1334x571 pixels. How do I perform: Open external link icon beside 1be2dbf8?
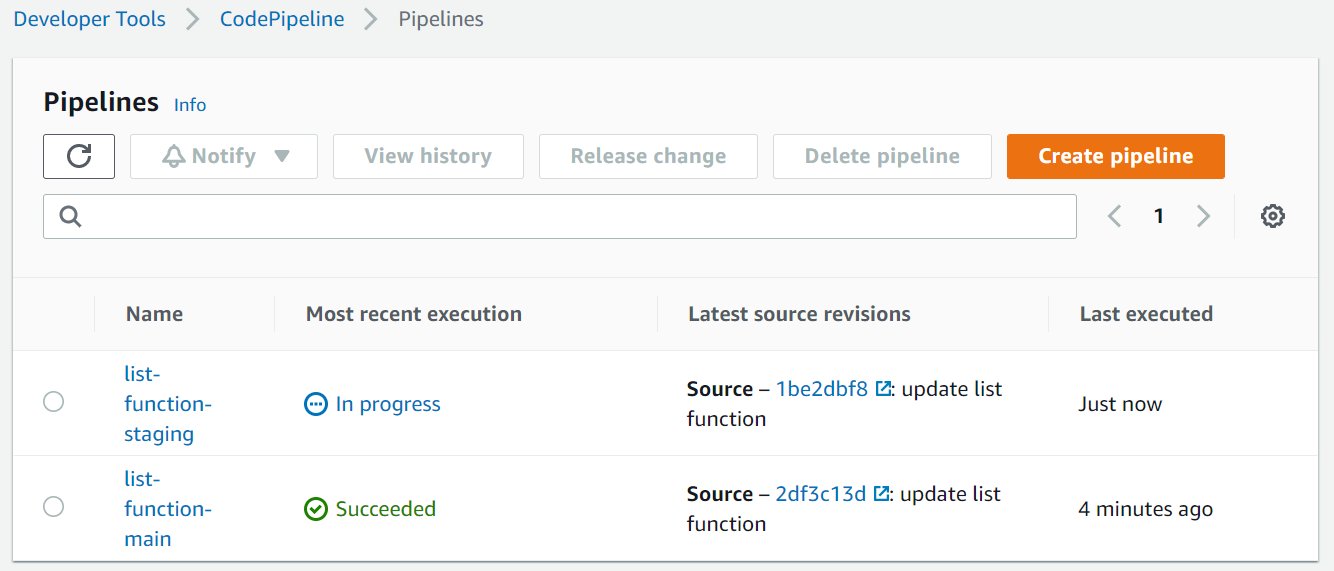coord(883,389)
